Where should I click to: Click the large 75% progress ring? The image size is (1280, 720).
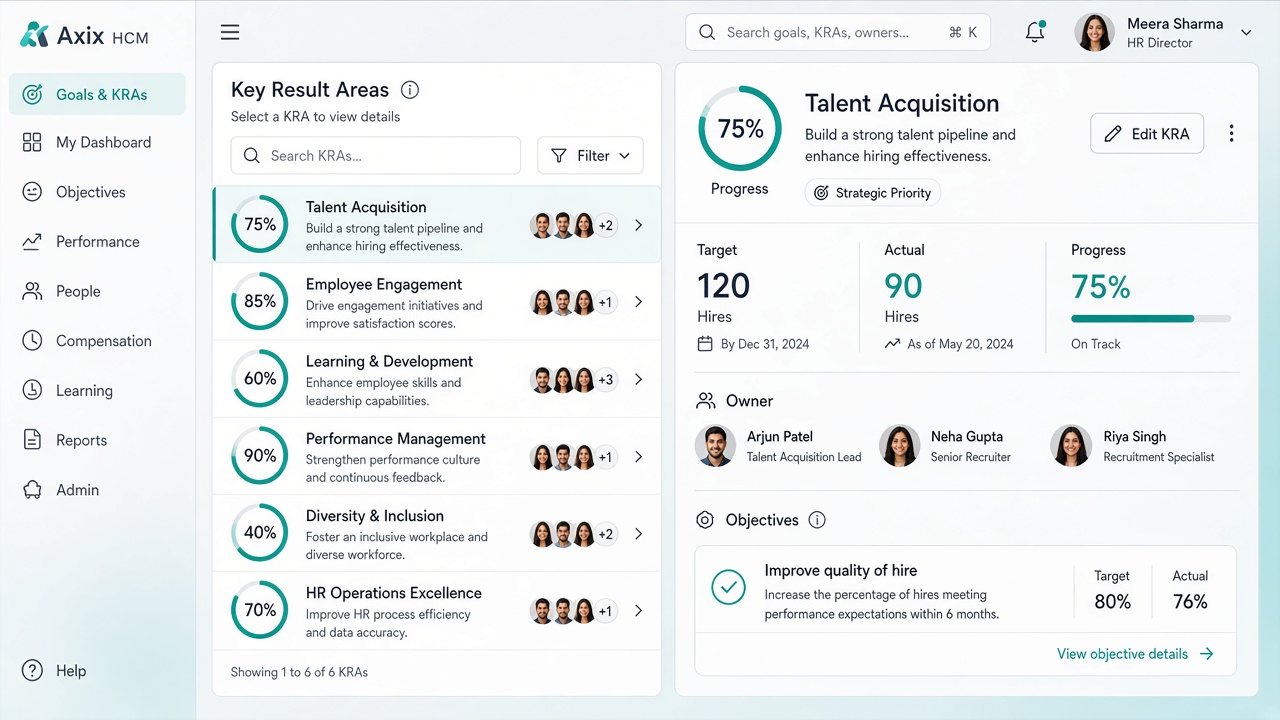coord(740,128)
